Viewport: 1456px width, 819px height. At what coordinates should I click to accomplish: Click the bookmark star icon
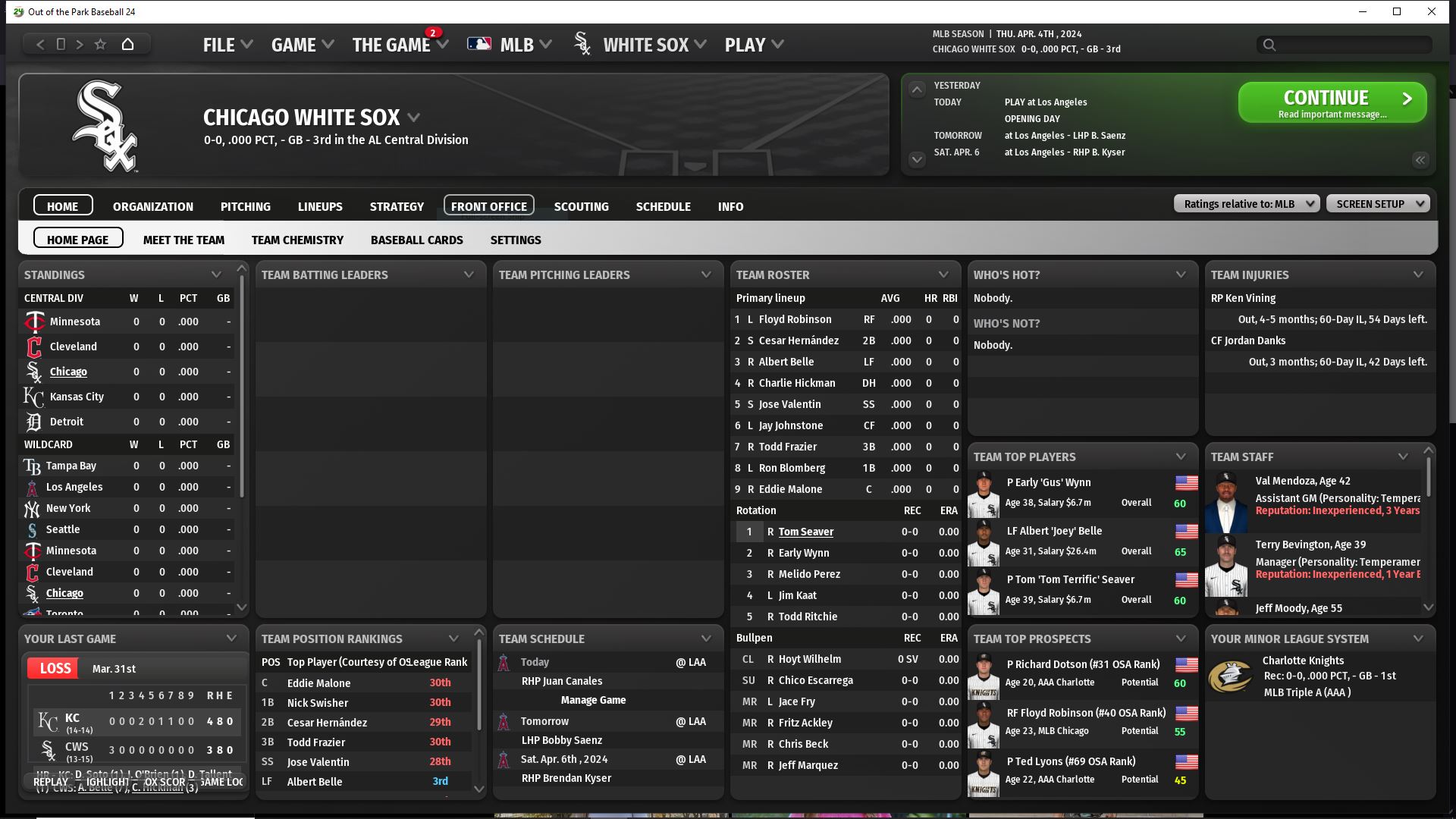point(100,45)
